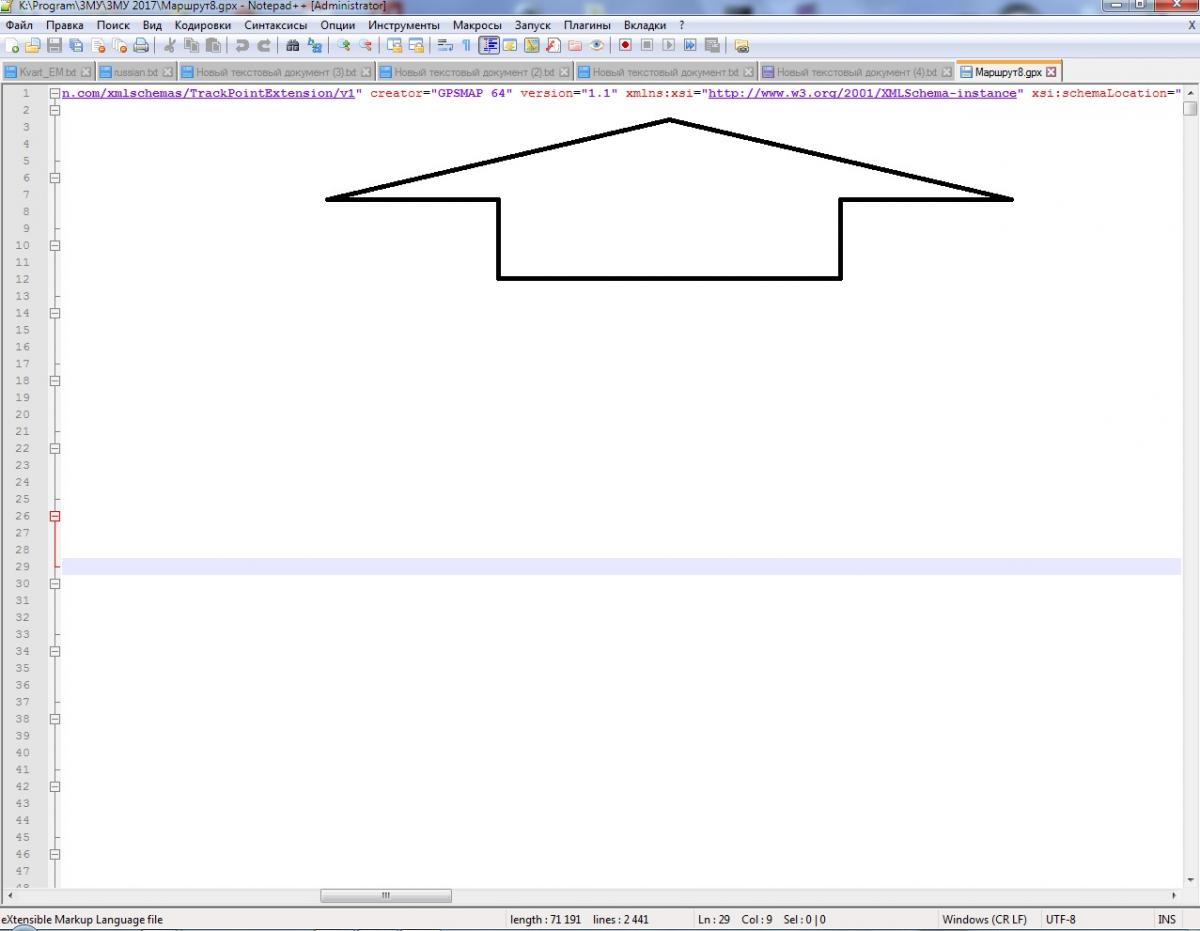Toggle word wrap toolbar button
Image resolution: width=1200 pixels, height=931 pixels.
(444, 45)
